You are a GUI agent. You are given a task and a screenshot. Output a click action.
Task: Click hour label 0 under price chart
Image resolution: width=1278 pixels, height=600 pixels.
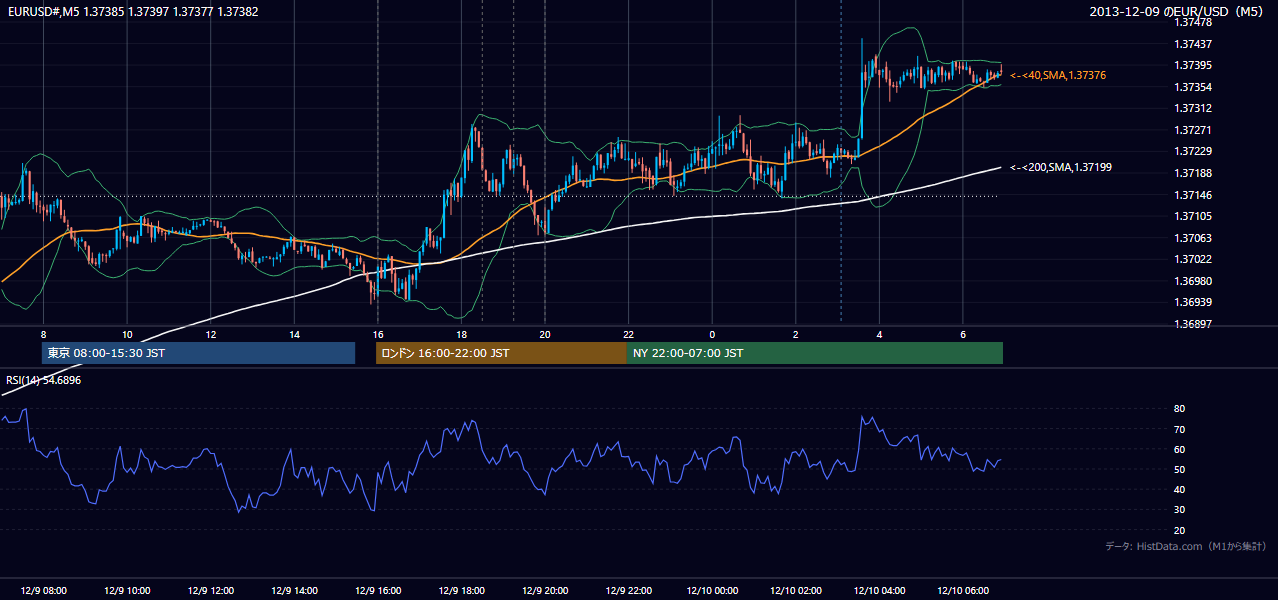tap(712, 334)
